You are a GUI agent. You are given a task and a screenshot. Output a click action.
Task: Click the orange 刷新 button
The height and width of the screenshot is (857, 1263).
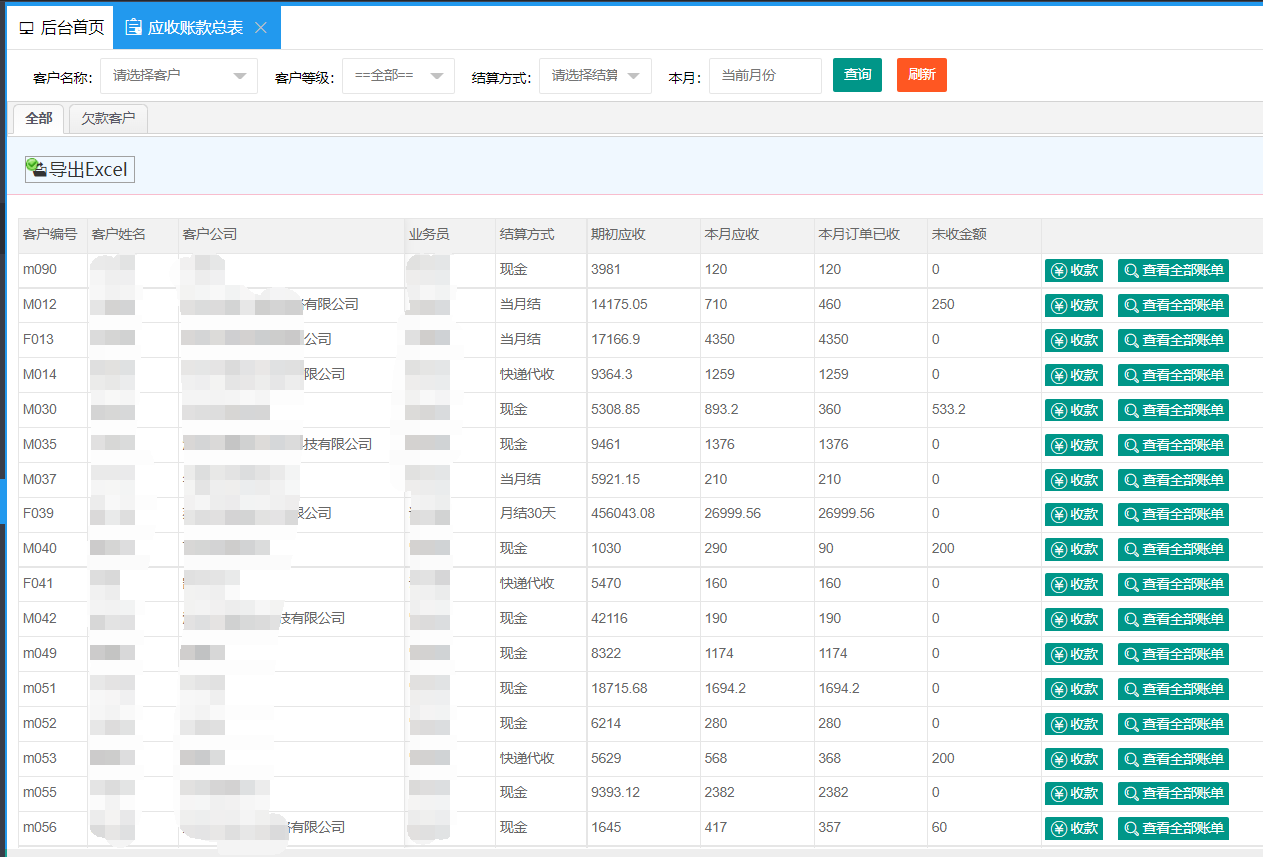(921, 75)
